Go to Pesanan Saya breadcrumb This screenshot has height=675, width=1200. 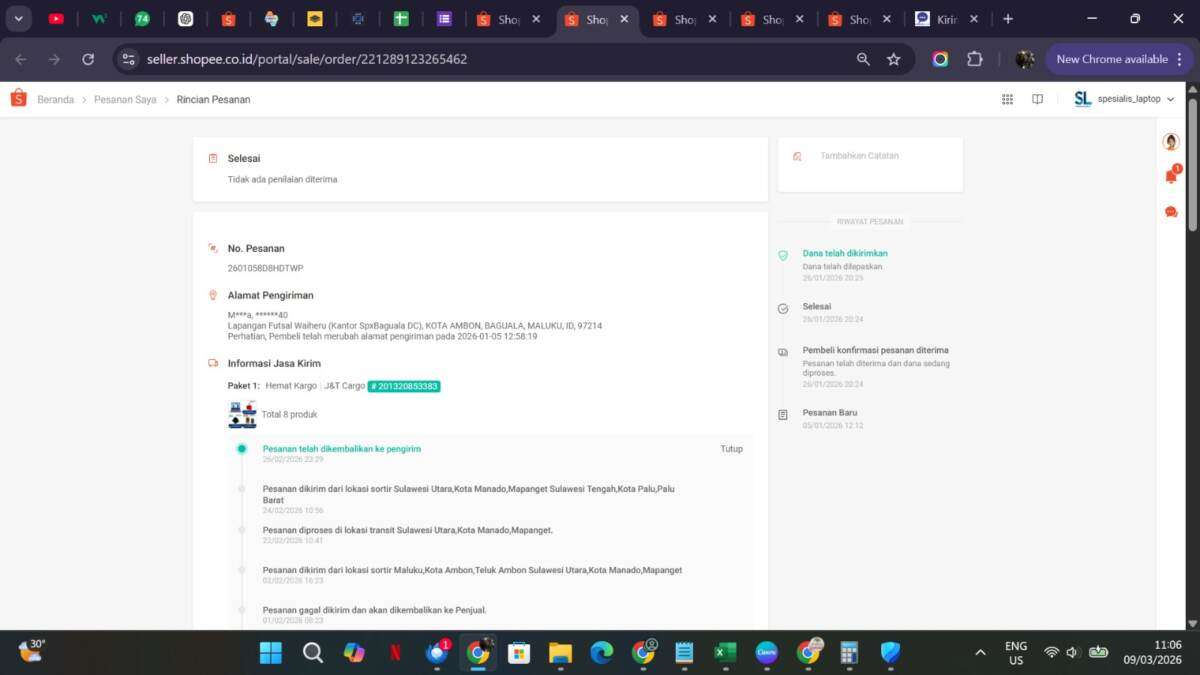point(125,100)
